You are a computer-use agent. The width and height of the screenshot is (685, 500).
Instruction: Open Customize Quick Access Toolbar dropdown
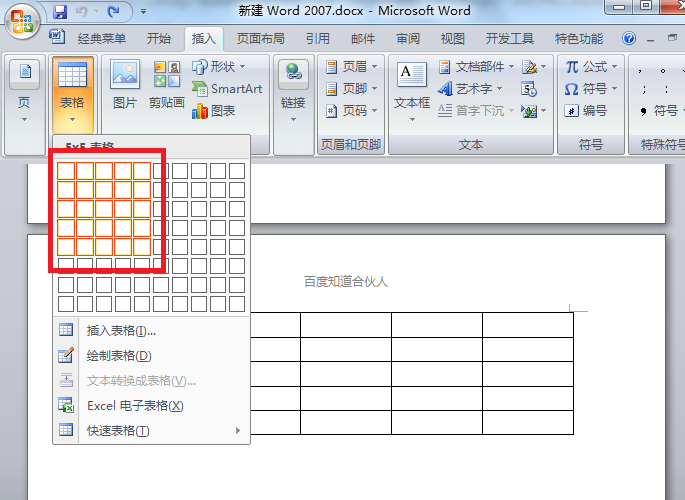(x=143, y=12)
